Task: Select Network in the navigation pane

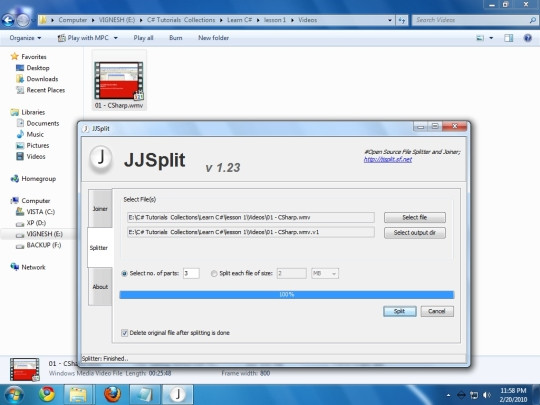Action: pos(33,267)
